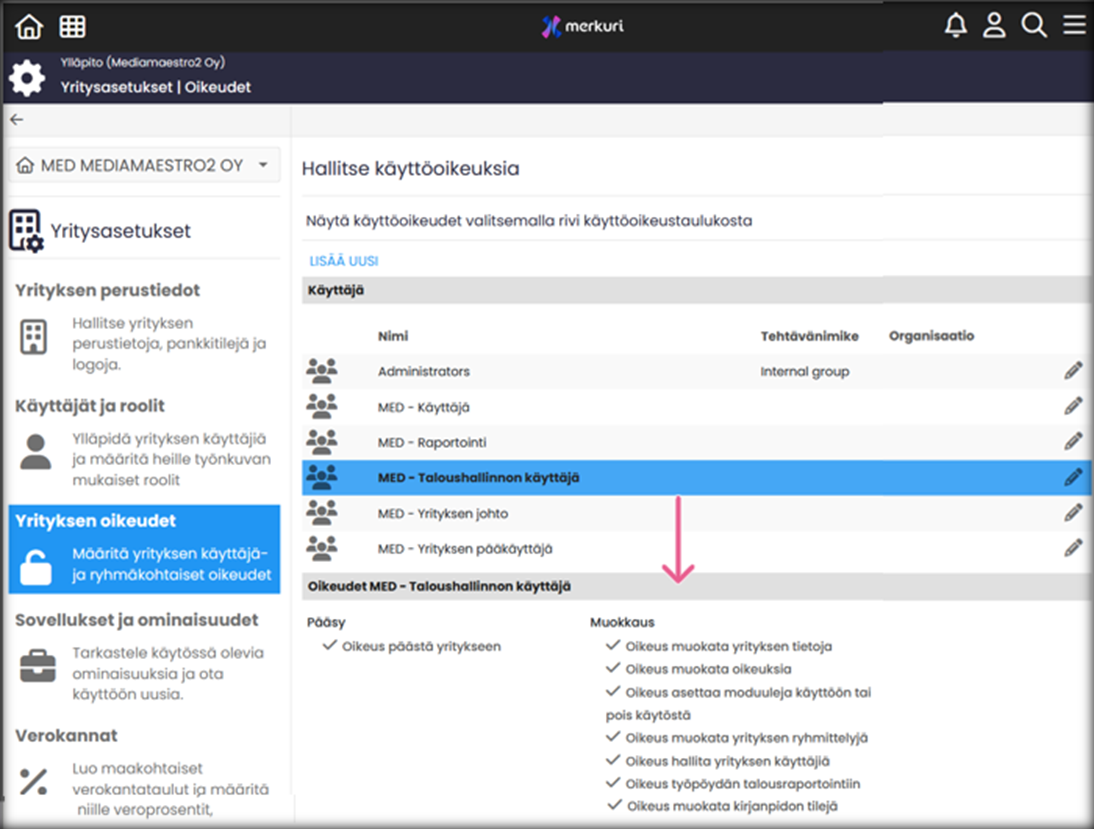
Task: Select Yrityksen perustiedot in sidebar
Action: 108,290
